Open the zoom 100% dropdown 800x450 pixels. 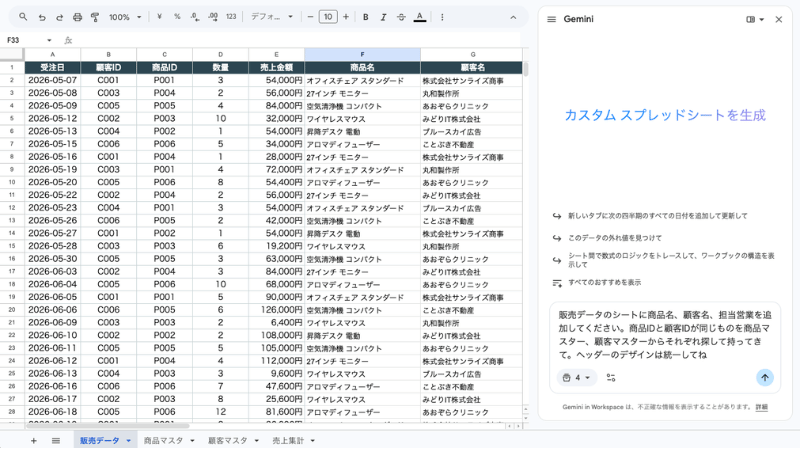point(125,17)
